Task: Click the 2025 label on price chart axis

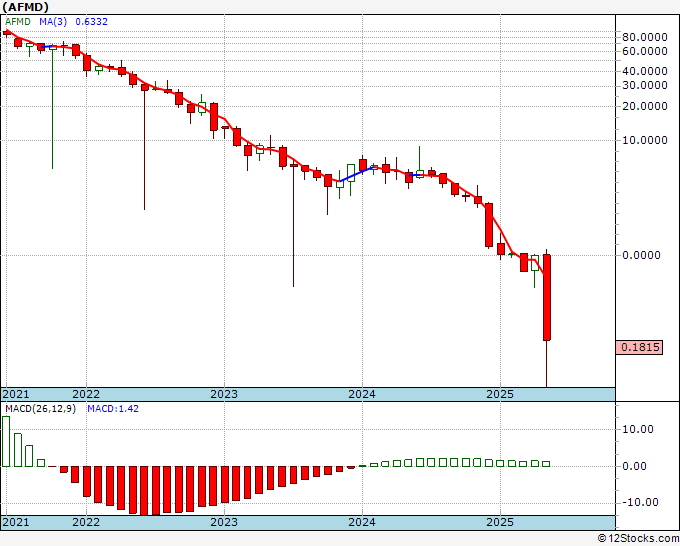Action: point(500,394)
